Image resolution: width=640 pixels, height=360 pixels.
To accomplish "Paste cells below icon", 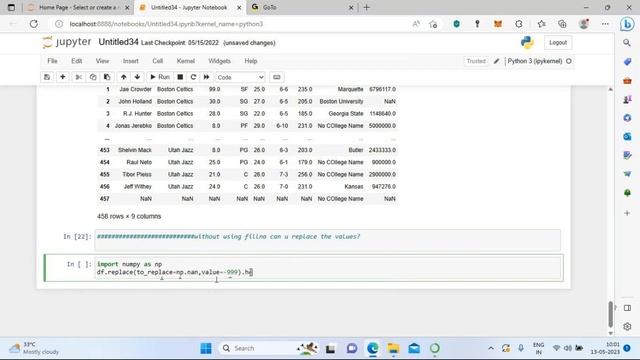I will point(107,77).
